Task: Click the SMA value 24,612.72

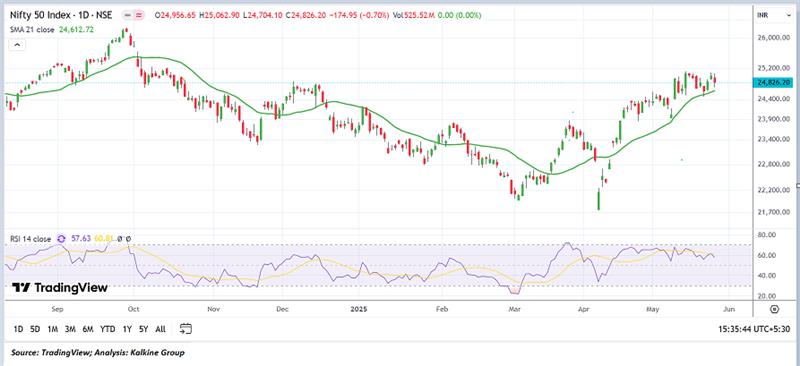Action: click(77, 30)
